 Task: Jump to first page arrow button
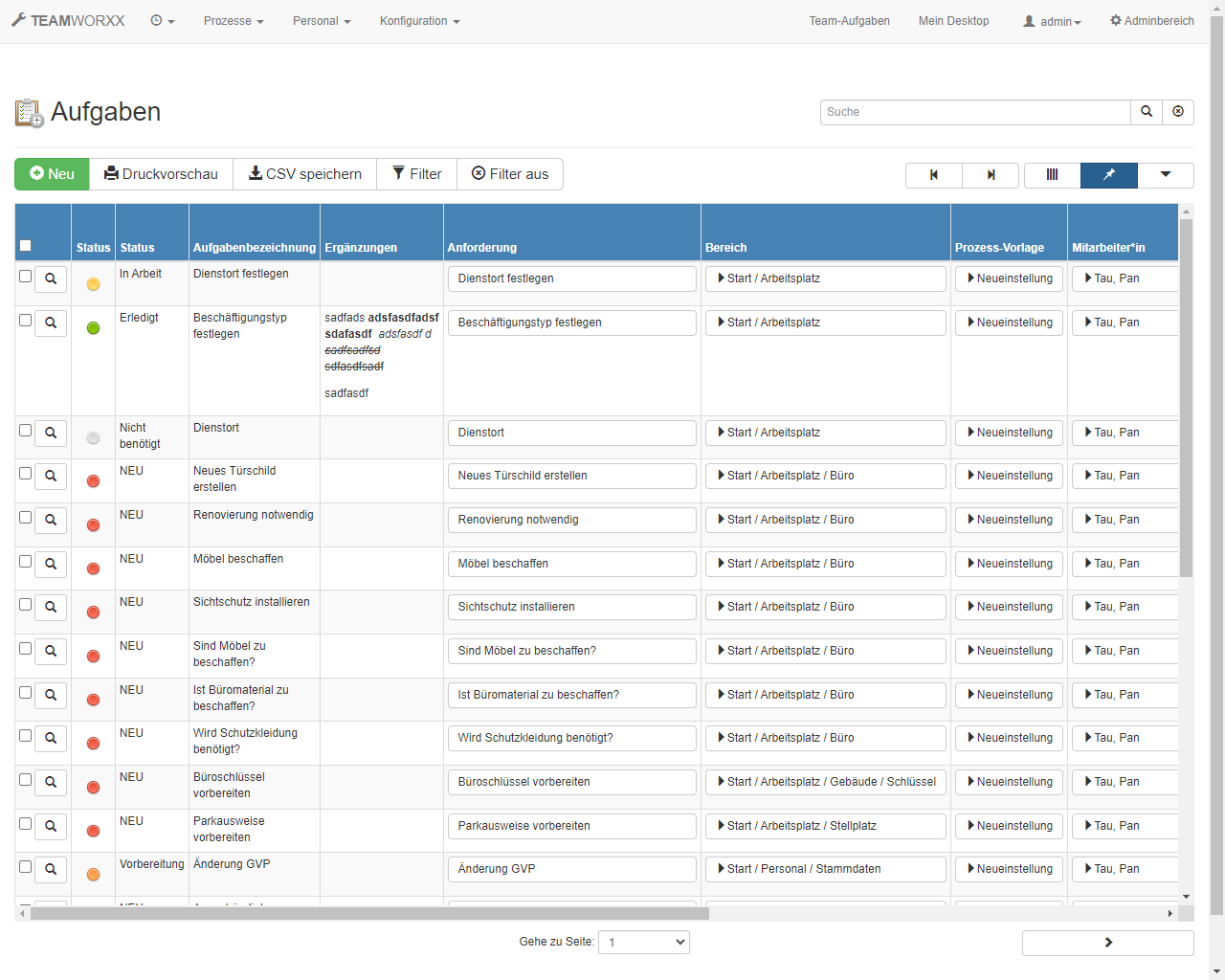(934, 175)
